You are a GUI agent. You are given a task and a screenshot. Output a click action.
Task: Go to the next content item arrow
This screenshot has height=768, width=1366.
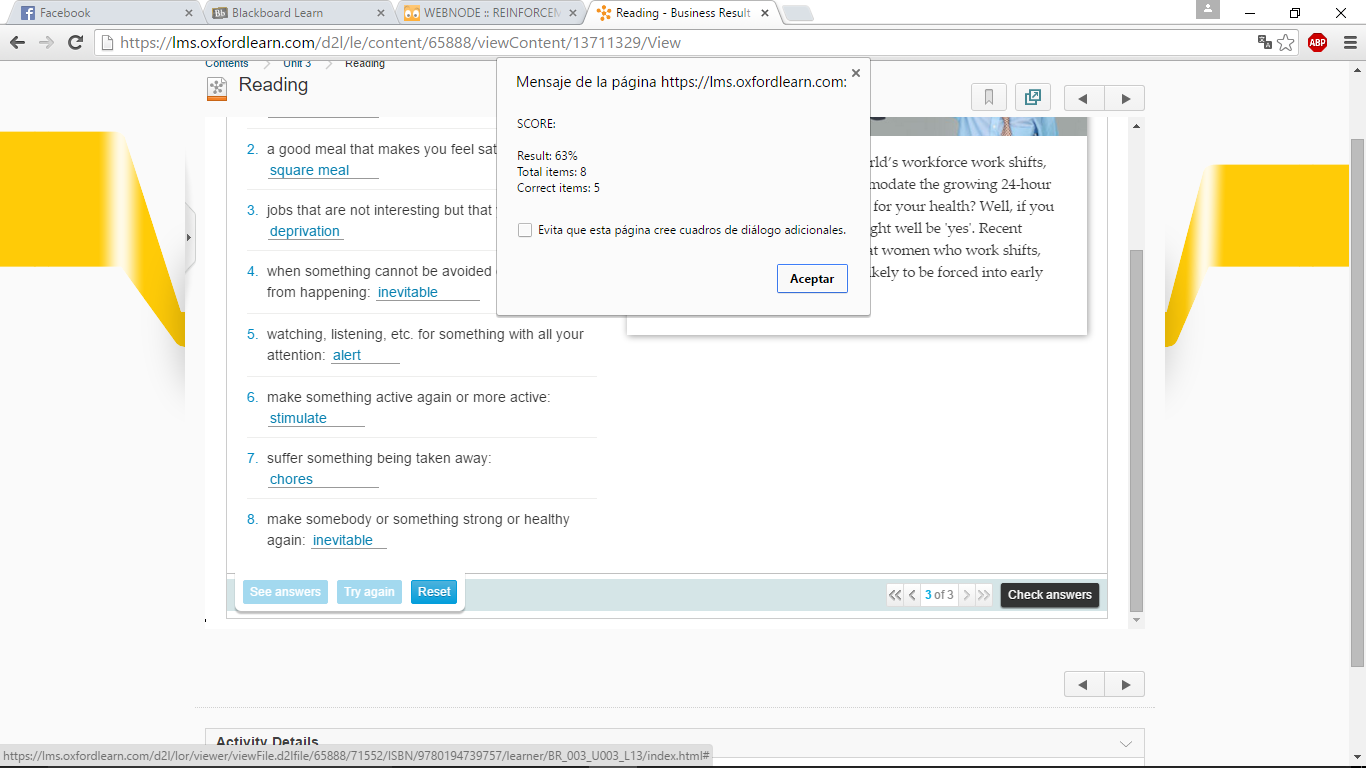point(1125,98)
